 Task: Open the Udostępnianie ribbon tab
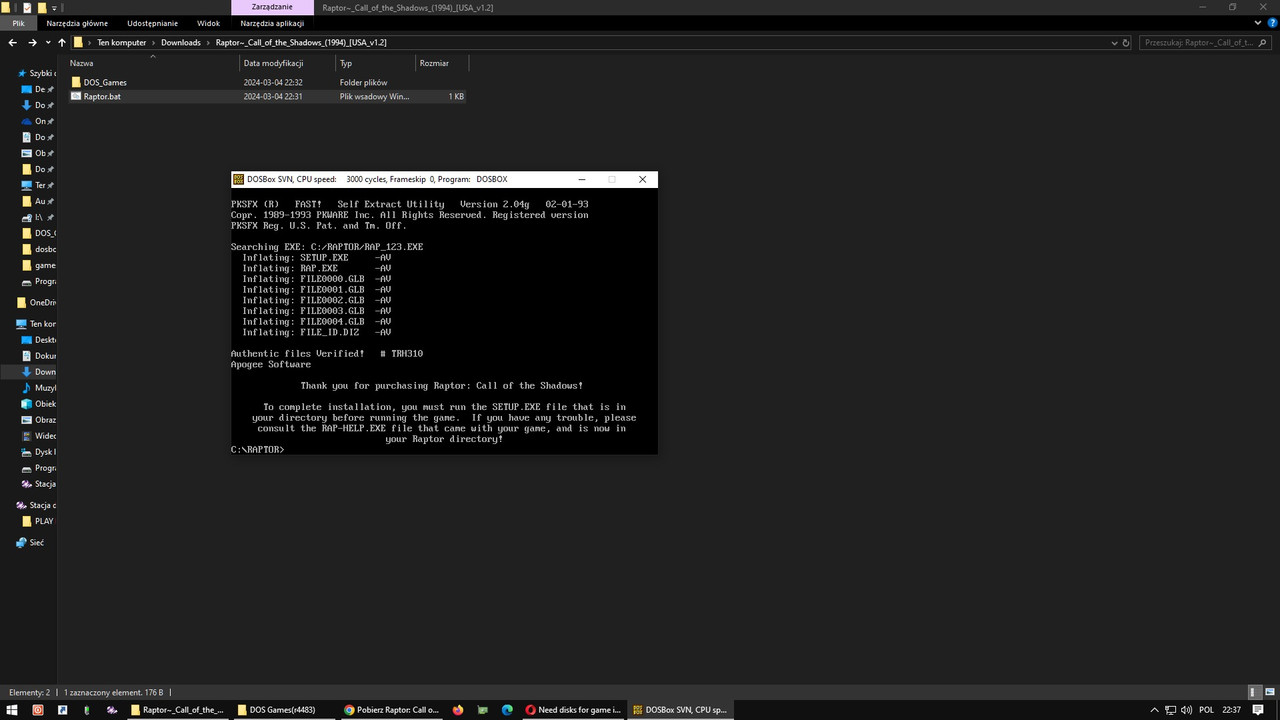[153, 23]
